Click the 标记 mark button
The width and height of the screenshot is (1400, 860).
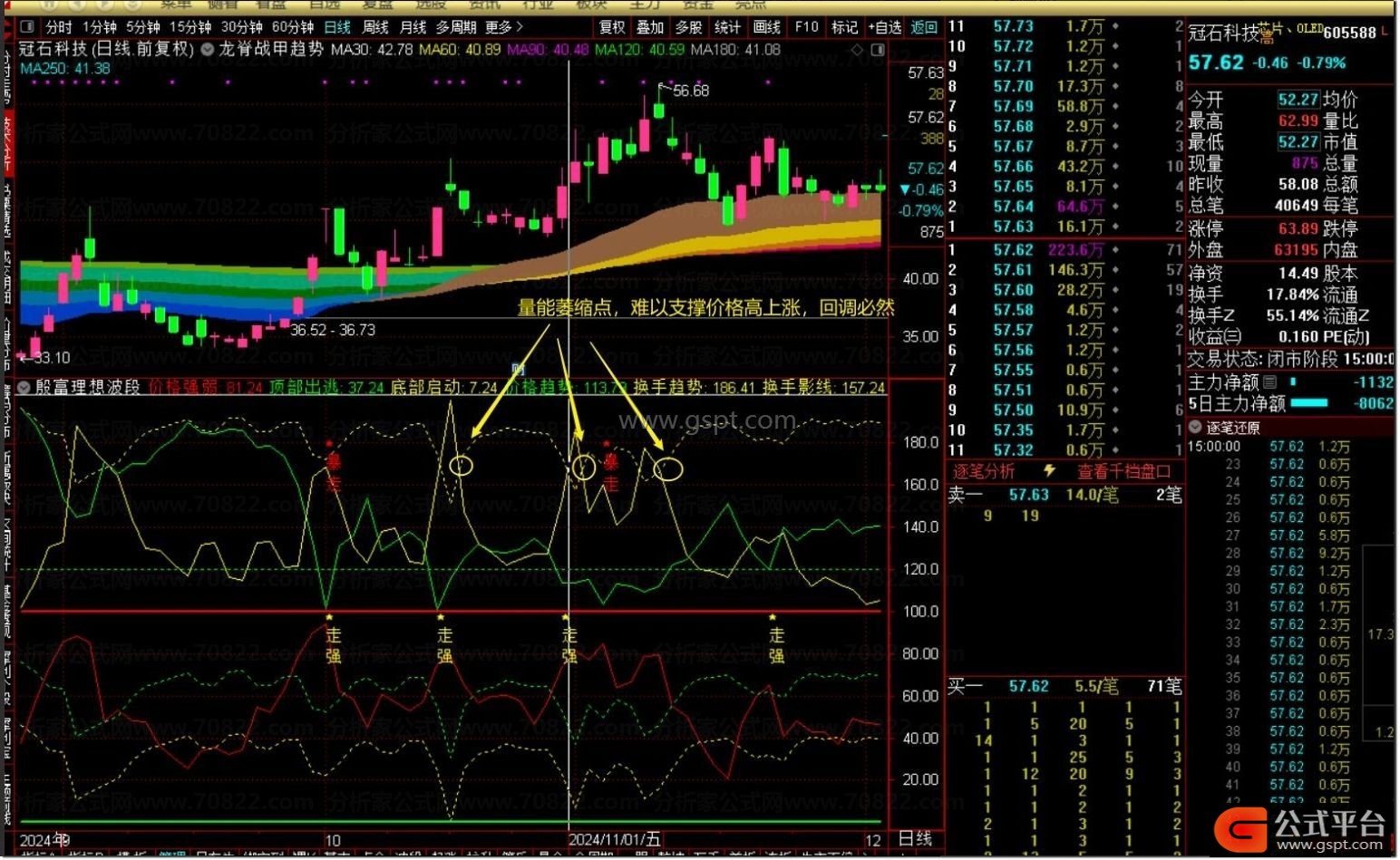pos(844,27)
